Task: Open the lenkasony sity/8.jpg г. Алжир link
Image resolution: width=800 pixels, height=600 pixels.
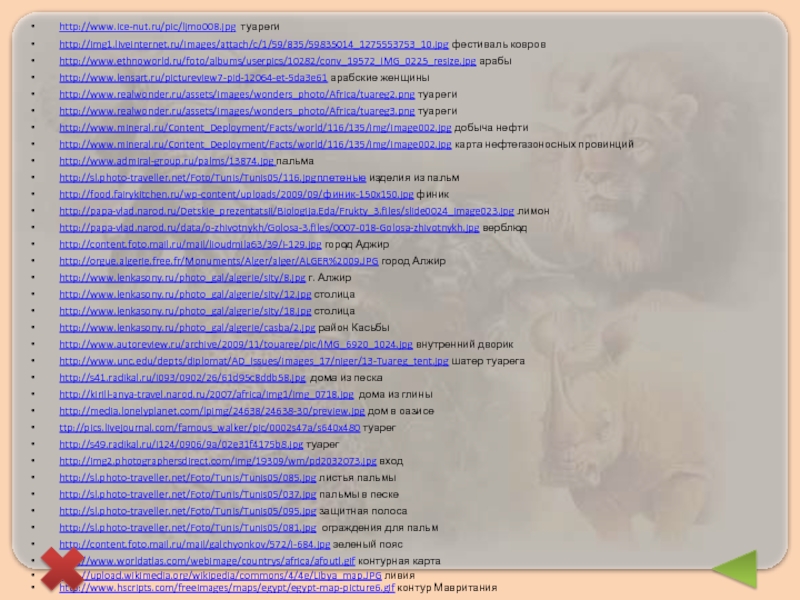Action: (x=182, y=278)
